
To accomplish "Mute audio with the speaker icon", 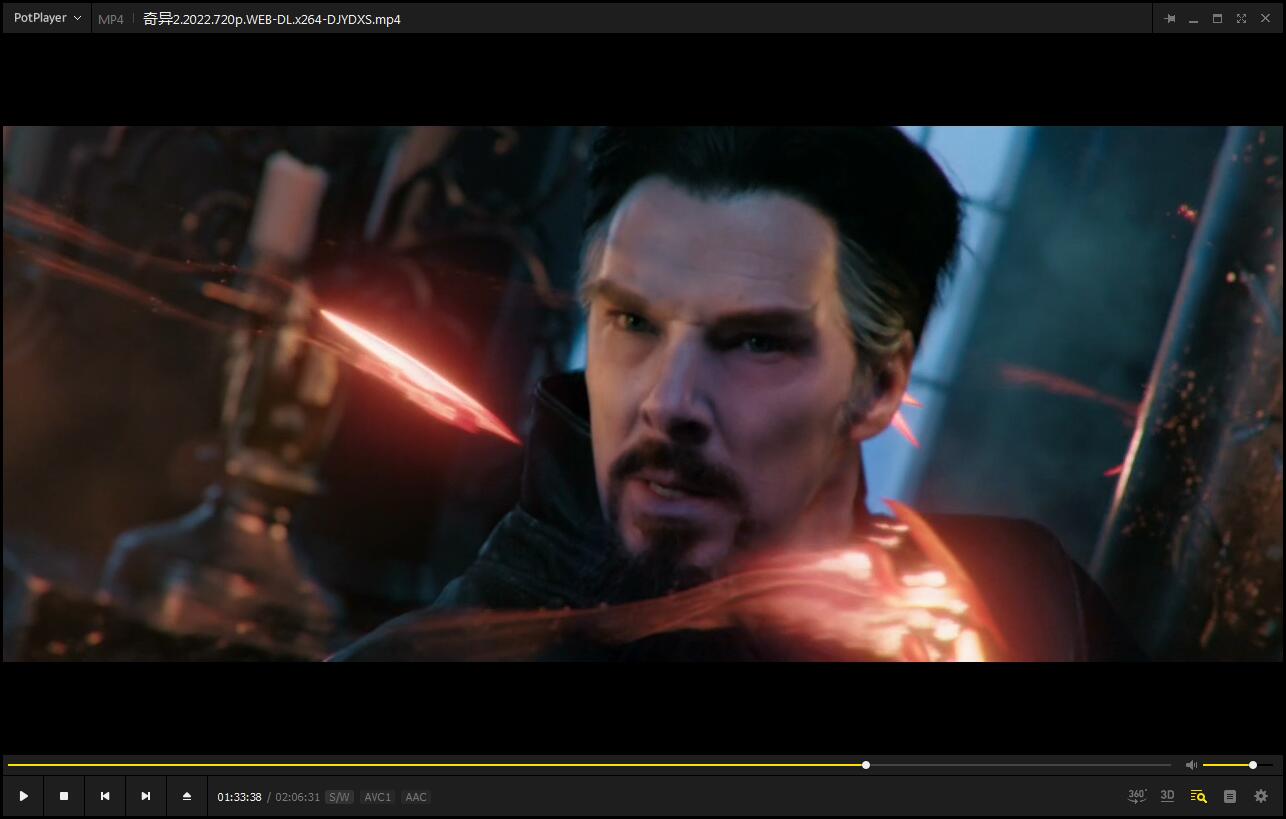I will (x=1191, y=765).
